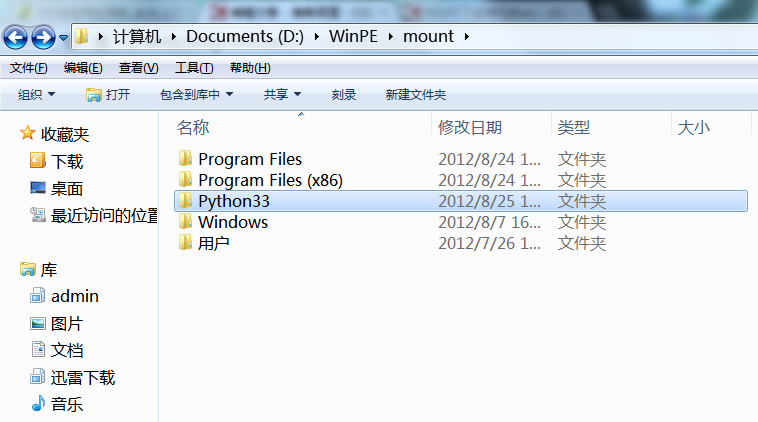Viewport: 758px width, 422px height.
Task: Click the Forward navigation arrow button
Action: [x=43, y=37]
